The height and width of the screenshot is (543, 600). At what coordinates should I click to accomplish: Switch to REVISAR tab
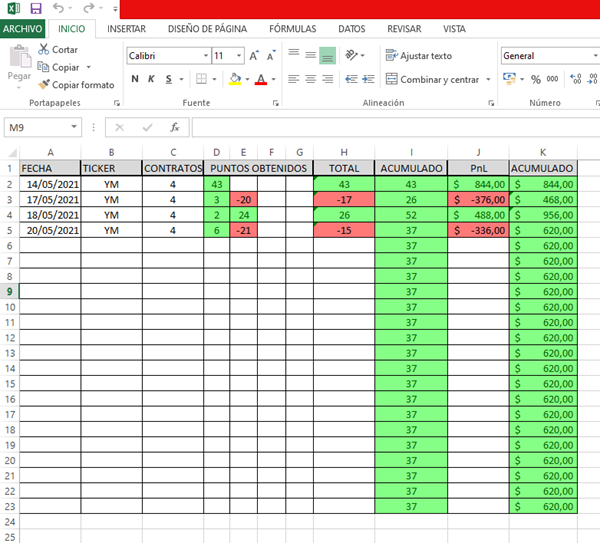(404, 29)
